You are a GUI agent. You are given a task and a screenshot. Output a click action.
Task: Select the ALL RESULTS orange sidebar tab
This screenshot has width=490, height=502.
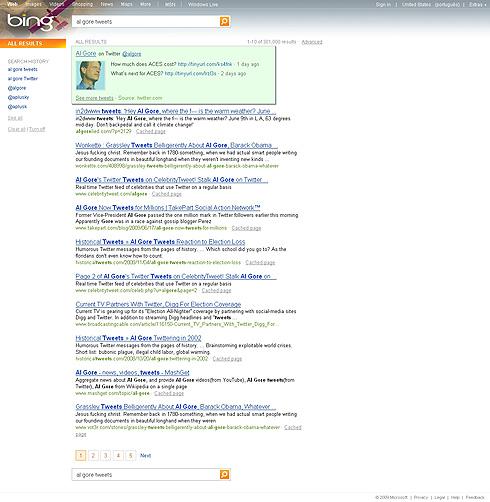(x=33, y=43)
